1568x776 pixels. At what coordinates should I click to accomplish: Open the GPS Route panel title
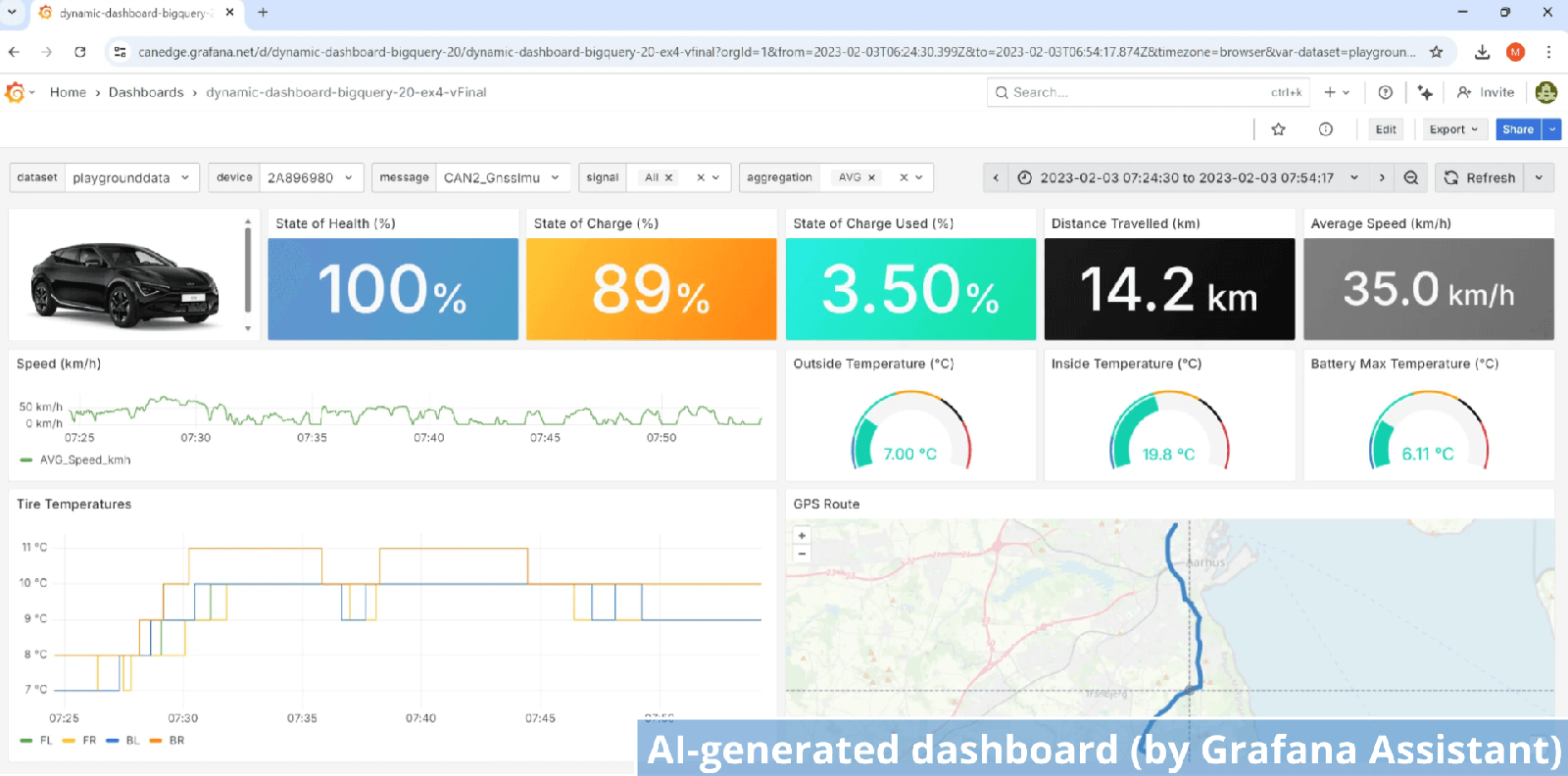click(826, 505)
